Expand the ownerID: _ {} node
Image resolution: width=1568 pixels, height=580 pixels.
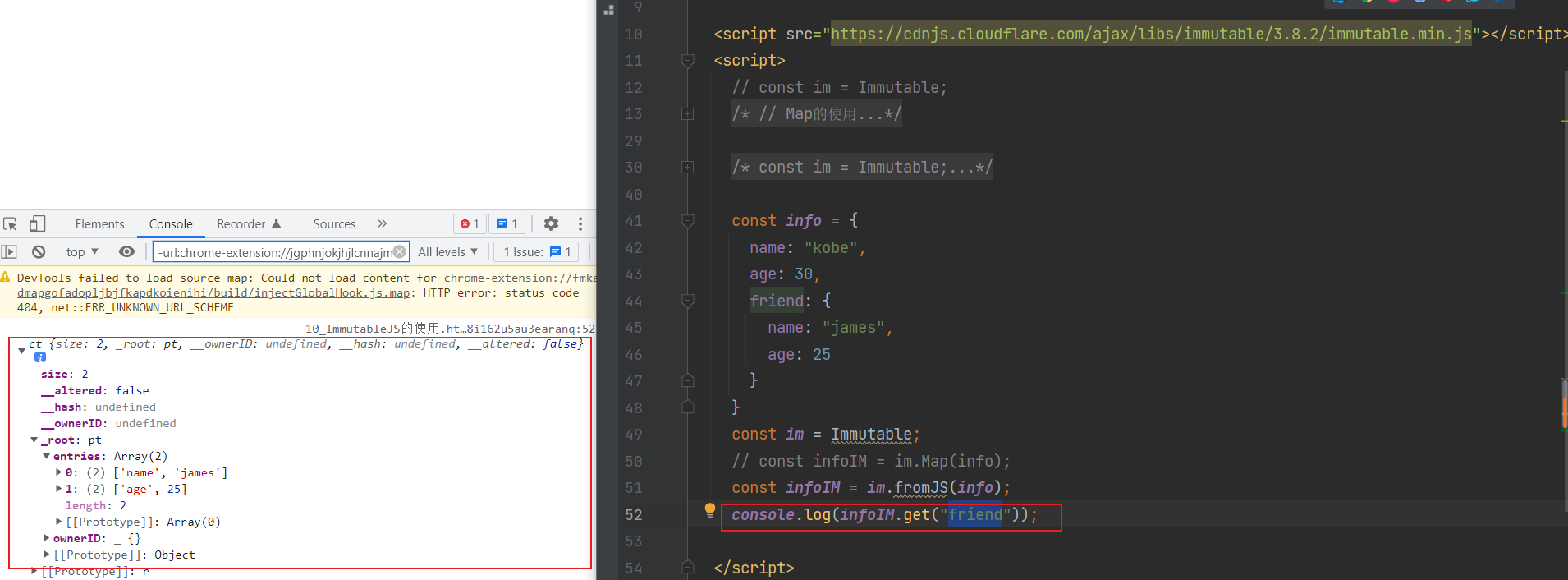point(46,538)
